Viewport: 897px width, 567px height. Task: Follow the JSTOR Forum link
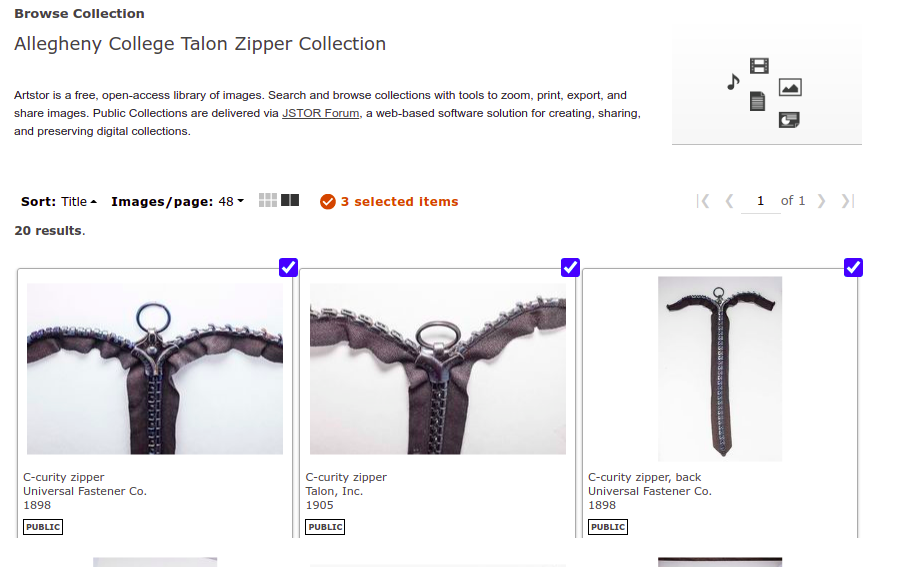point(320,113)
